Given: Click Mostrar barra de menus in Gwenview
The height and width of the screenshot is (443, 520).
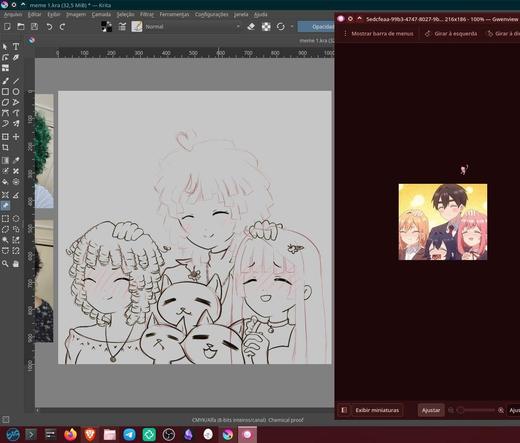Looking at the screenshot, I should pos(378,34).
